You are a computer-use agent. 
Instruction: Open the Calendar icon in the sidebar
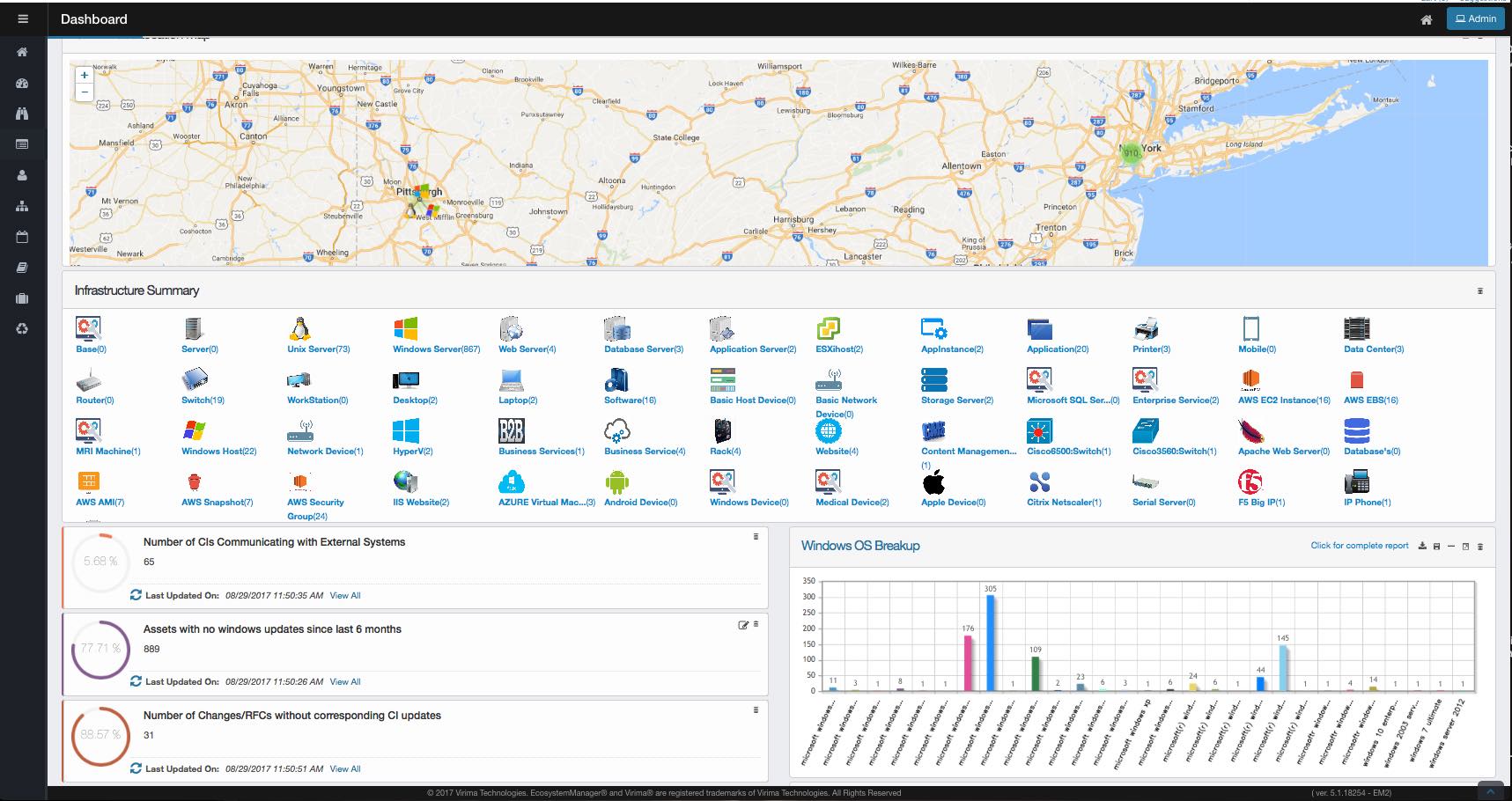pyautogui.click(x=22, y=237)
